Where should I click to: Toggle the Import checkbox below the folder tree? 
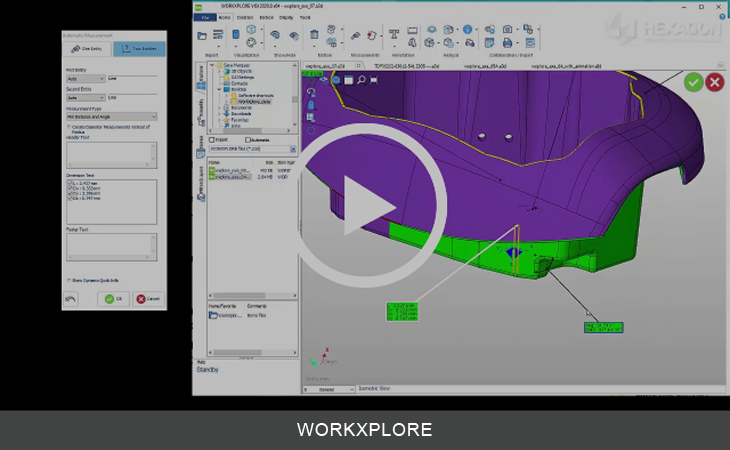[212, 140]
